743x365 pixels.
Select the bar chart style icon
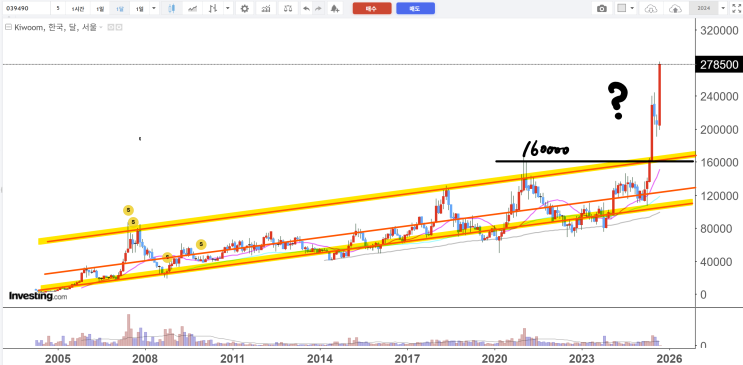point(214,9)
